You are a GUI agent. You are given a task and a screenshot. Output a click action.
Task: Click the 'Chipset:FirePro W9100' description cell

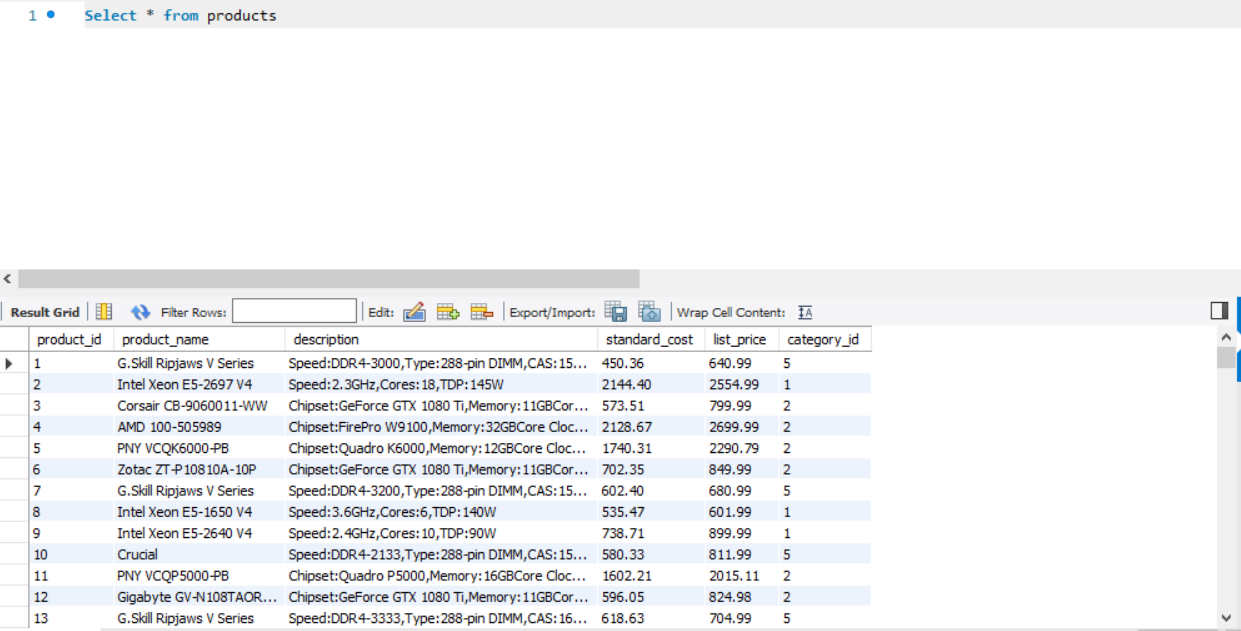(441, 427)
